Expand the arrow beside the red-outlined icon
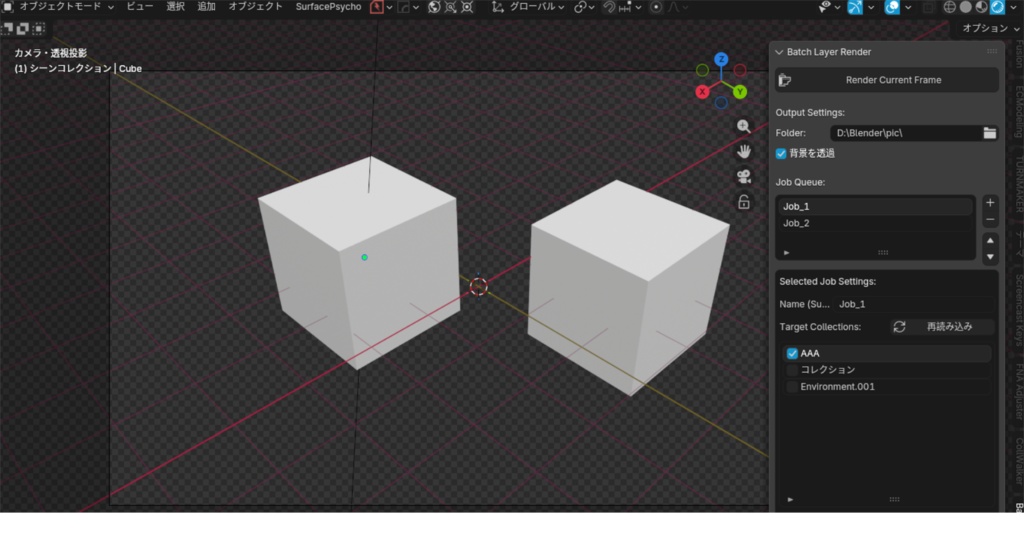The height and width of the screenshot is (555, 1024). point(389,7)
